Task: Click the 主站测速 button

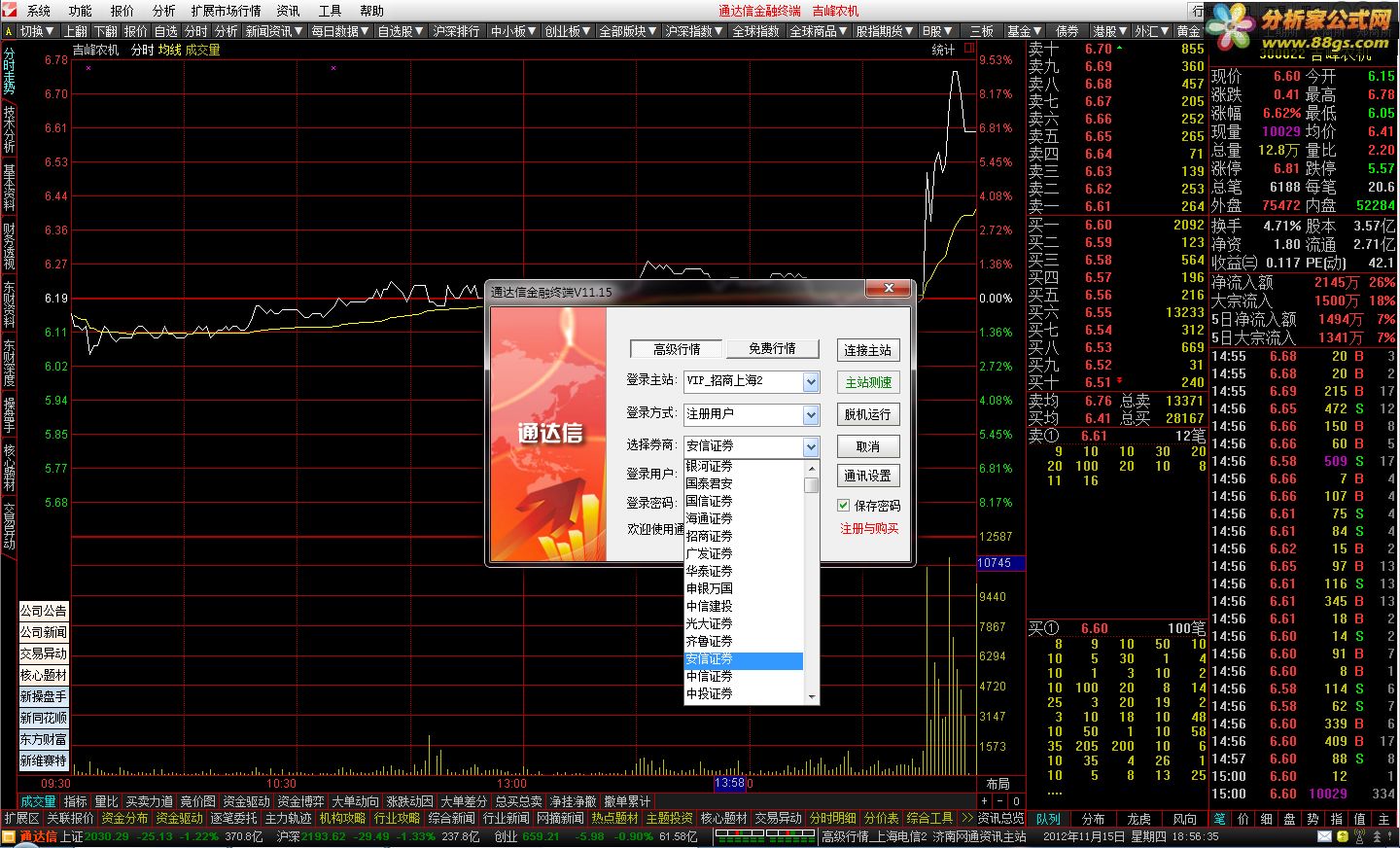Action: pyautogui.click(x=868, y=382)
